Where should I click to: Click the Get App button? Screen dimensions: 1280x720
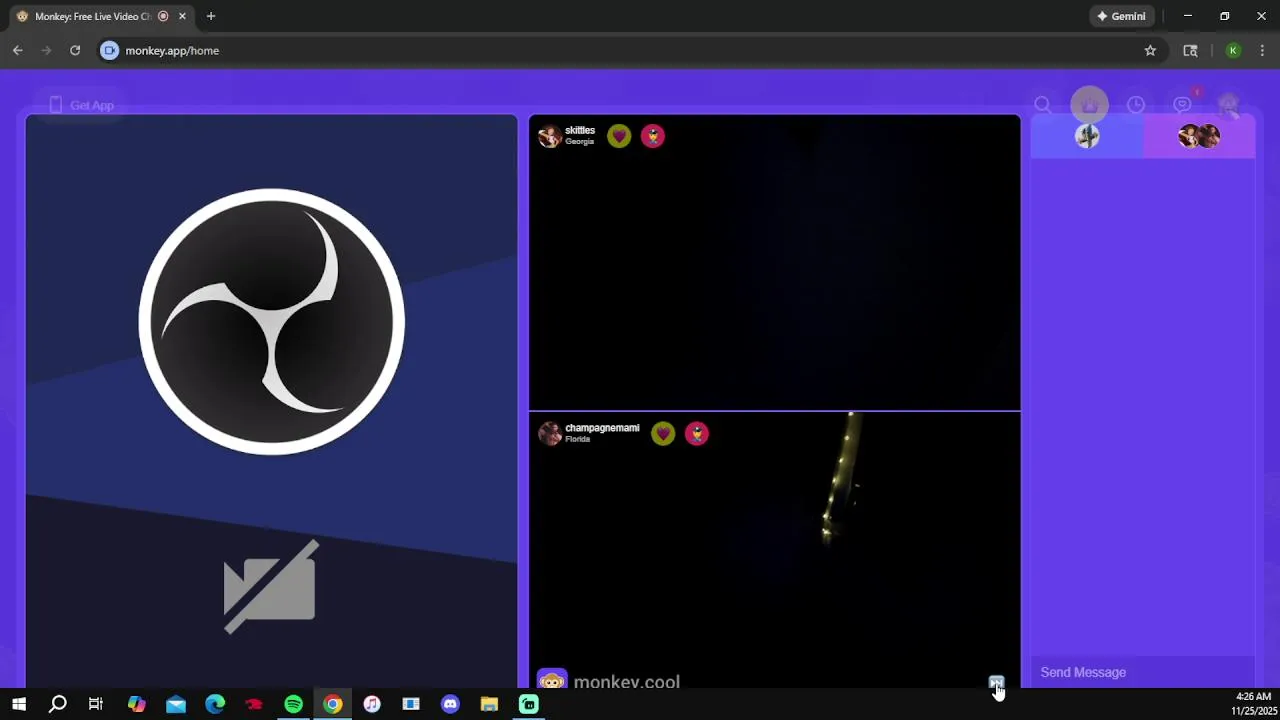coord(81,105)
